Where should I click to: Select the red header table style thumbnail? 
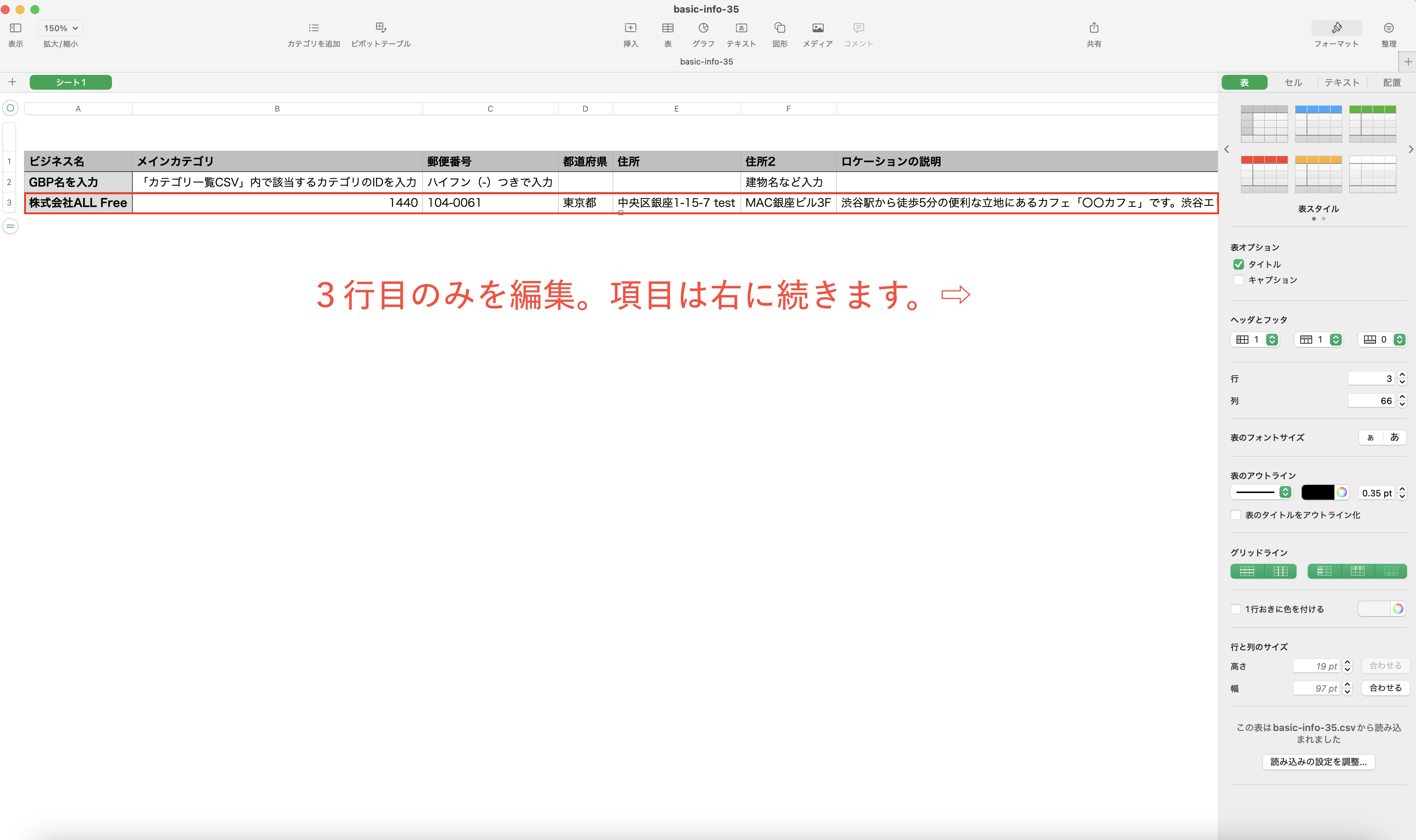pos(1264,174)
